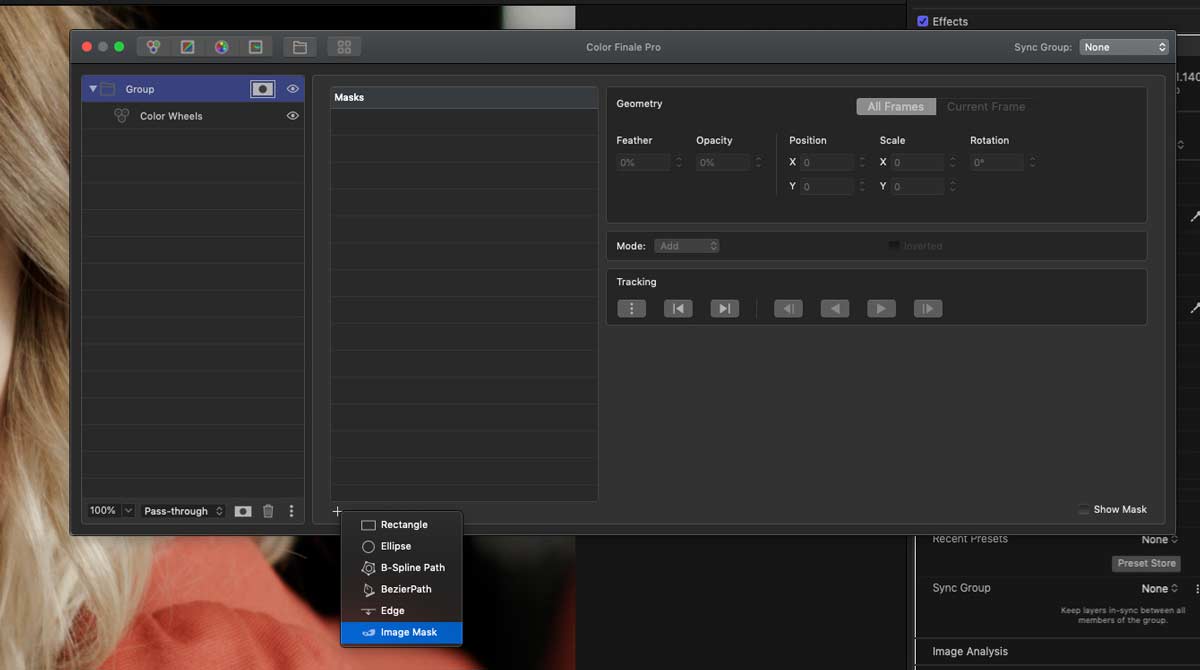1200x670 pixels.
Task: Choose Rectangle from the mask menu
Action: 401,525
